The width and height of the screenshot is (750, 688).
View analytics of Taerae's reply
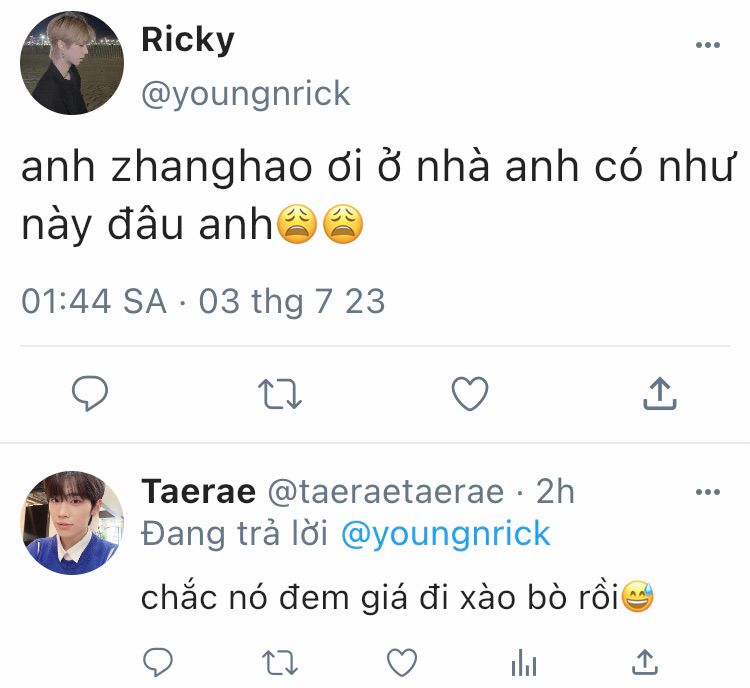click(524, 663)
